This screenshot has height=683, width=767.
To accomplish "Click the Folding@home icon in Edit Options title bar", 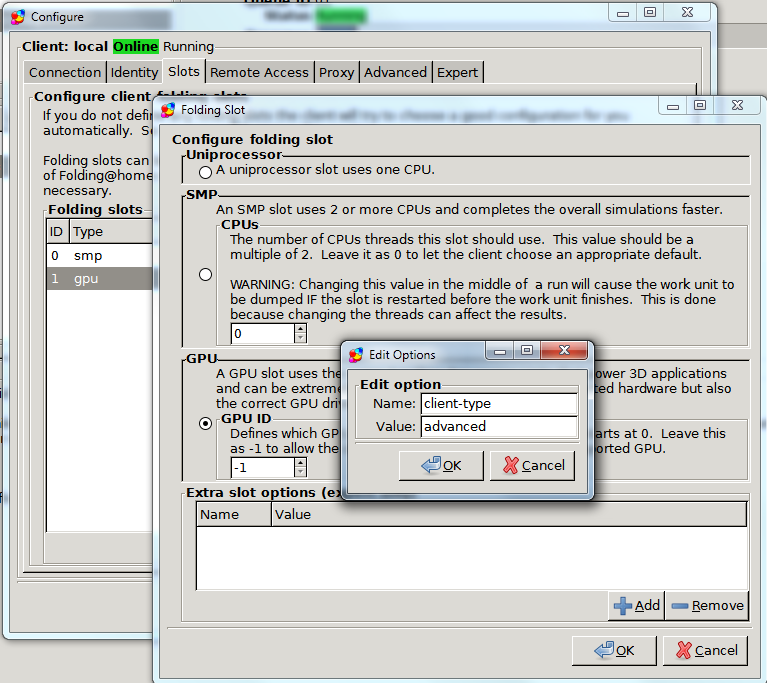I will pyautogui.click(x=356, y=355).
